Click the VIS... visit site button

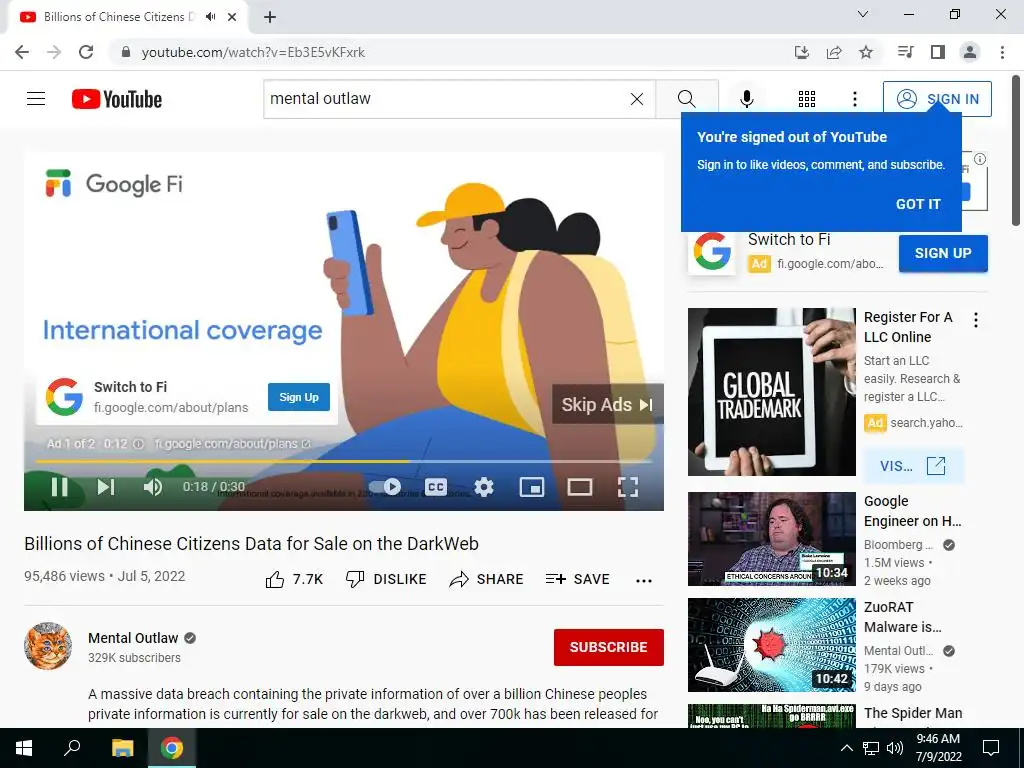click(913, 466)
